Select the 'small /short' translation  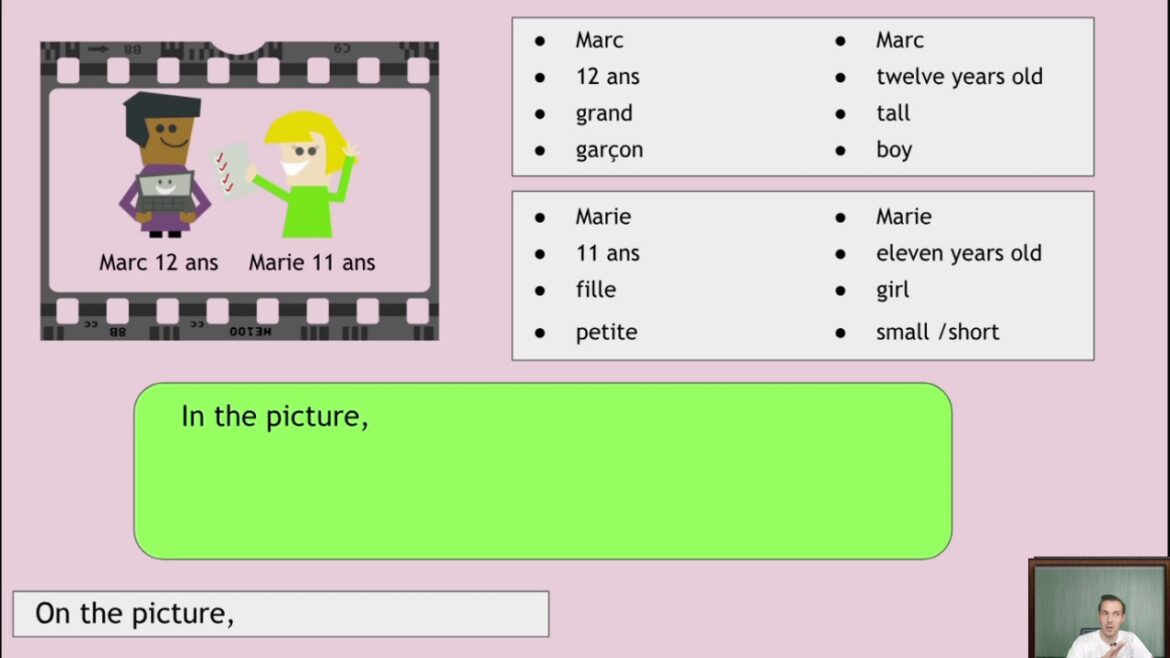pyautogui.click(x=937, y=332)
